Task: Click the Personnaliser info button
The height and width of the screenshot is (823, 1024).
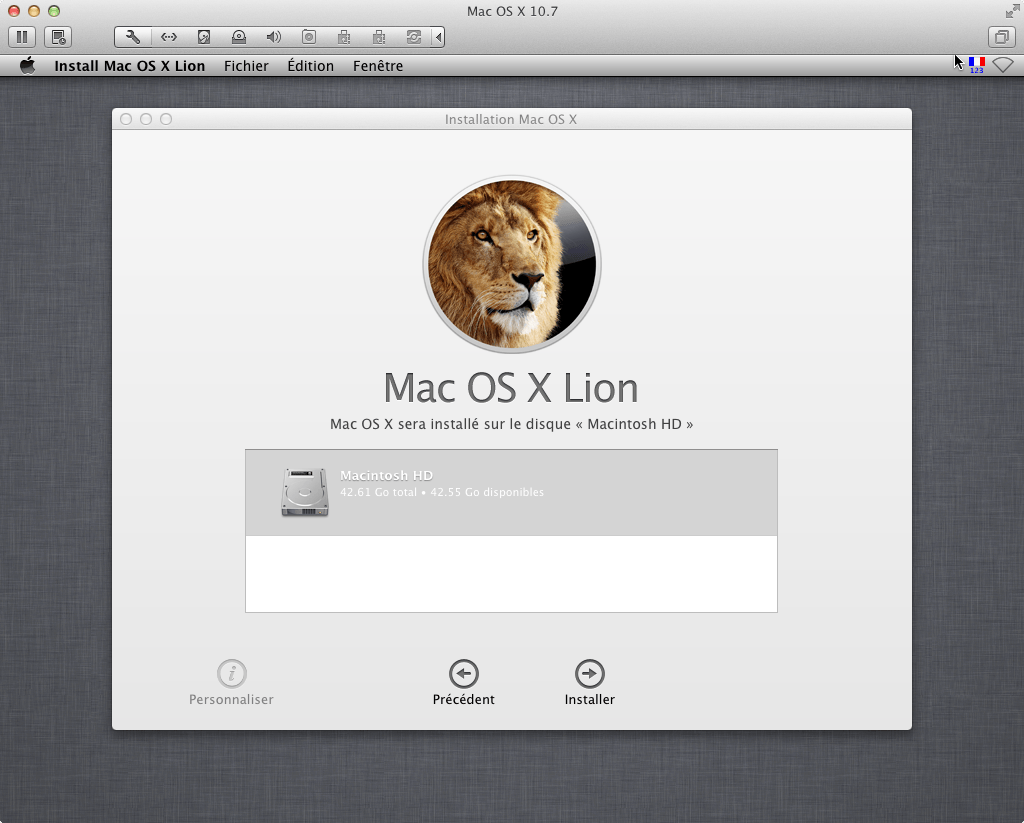Action: pyautogui.click(x=231, y=683)
